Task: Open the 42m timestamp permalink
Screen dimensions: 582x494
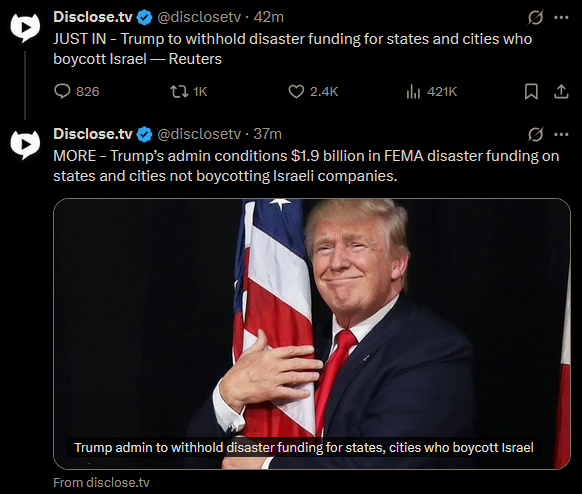Action: (x=268, y=17)
